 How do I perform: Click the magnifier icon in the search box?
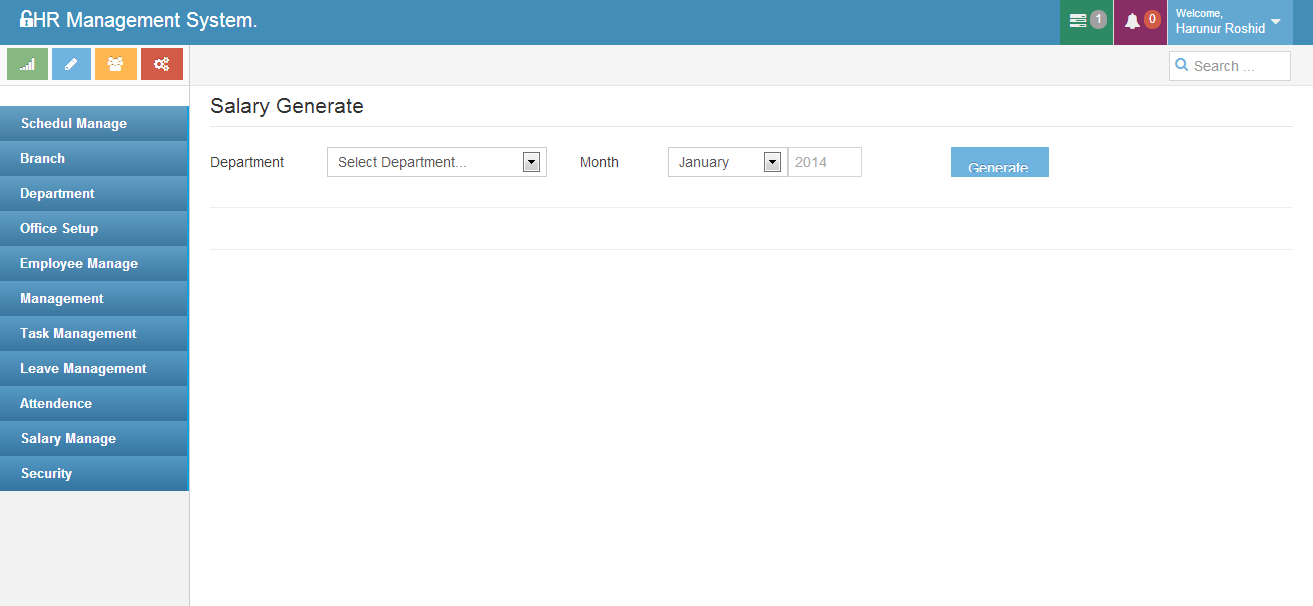coord(1182,66)
